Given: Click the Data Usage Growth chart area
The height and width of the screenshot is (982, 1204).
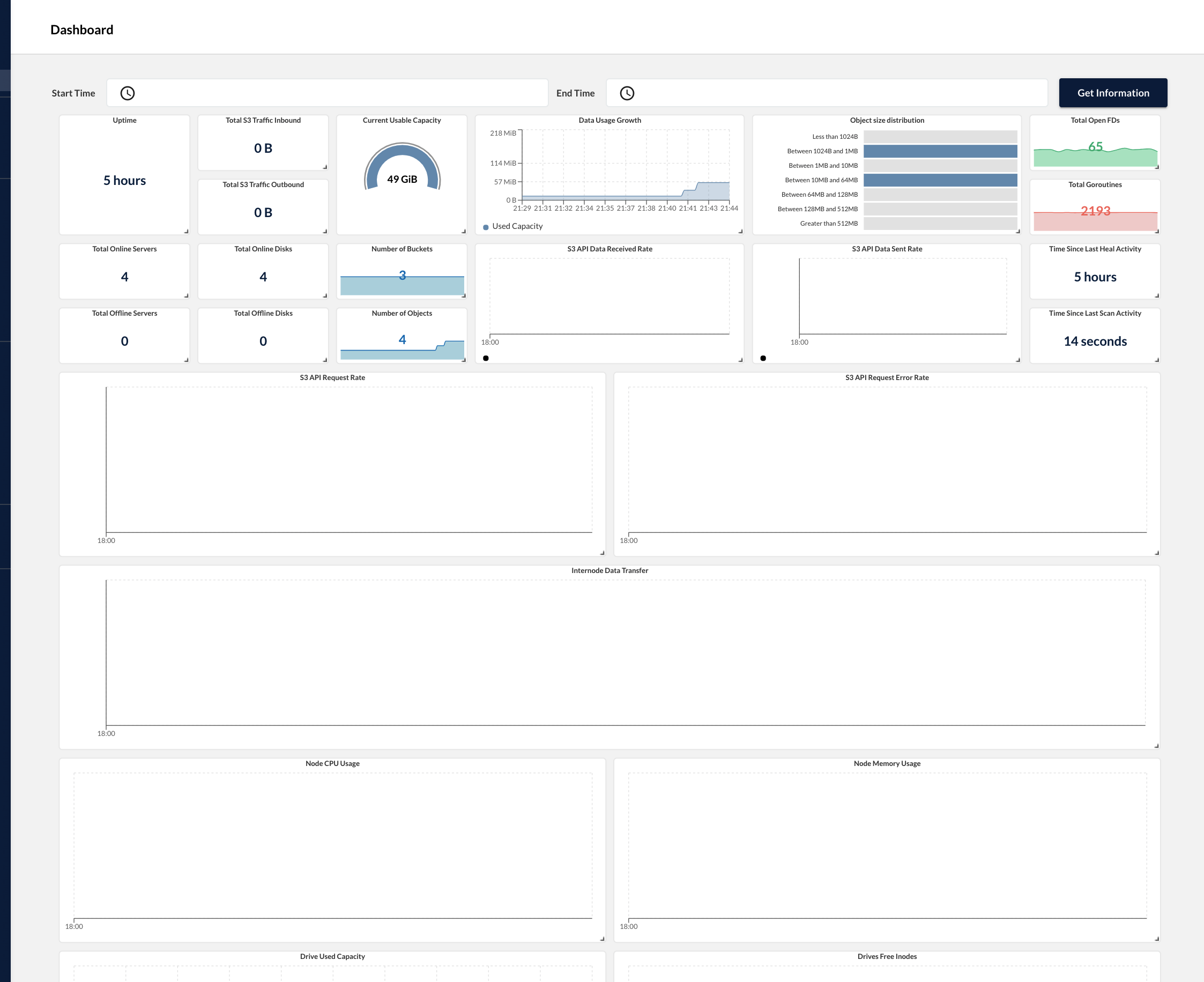Looking at the screenshot, I should click(x=625, y=165).
